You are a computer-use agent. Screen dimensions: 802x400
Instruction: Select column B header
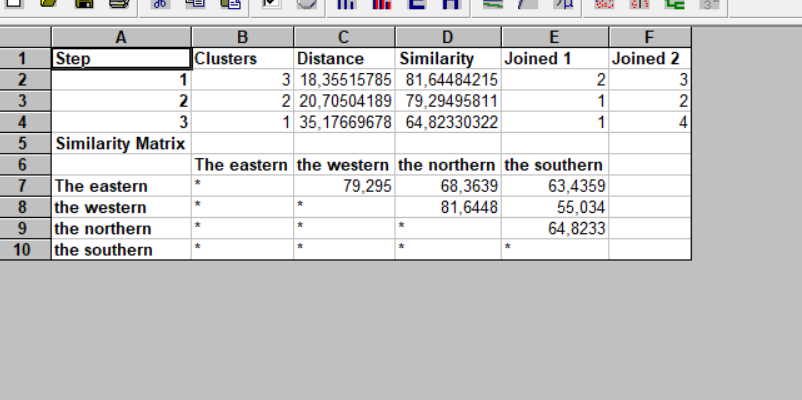tap(242, 37)
